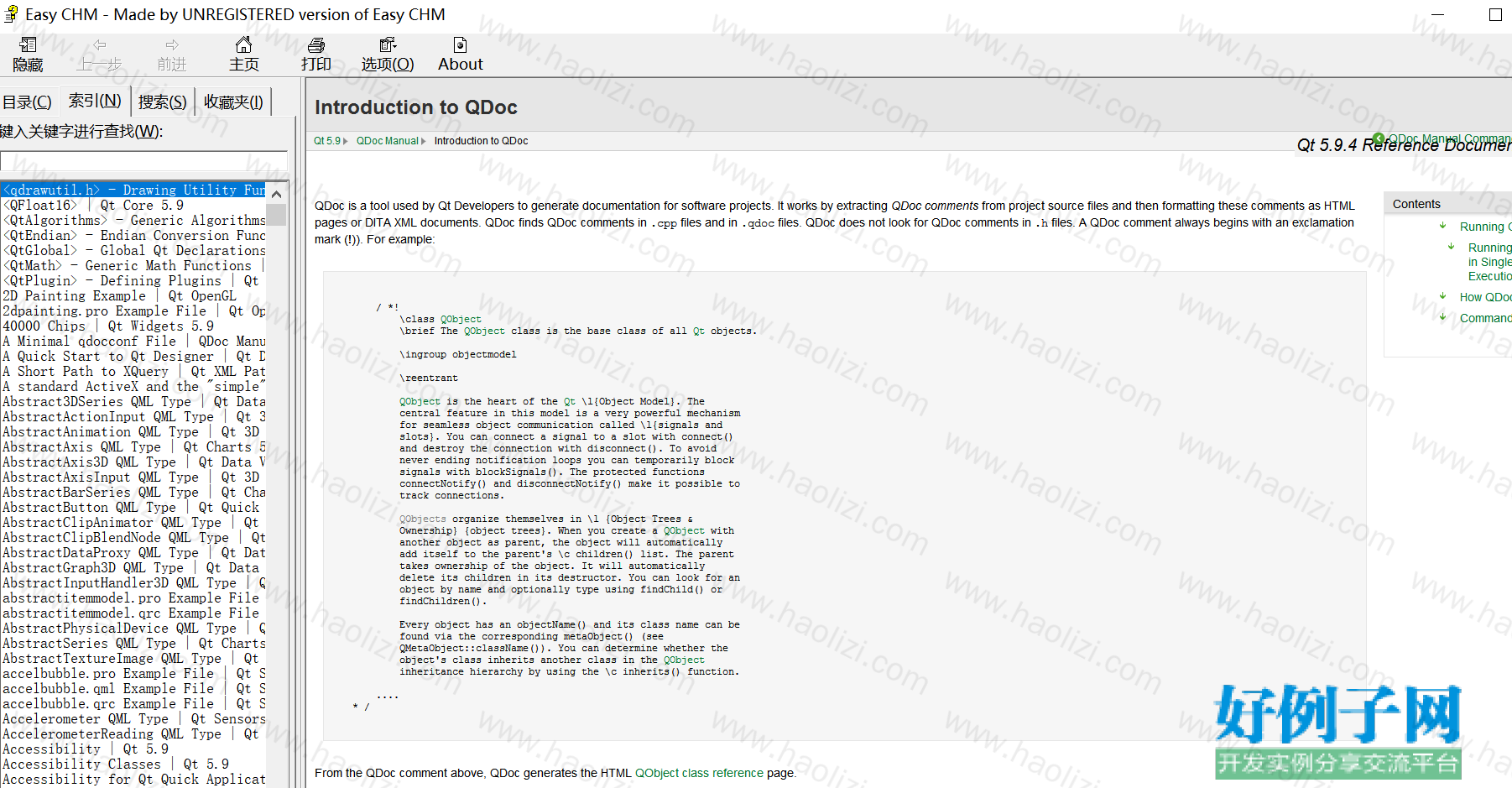Click QObject link in \class line
The width and height of the screenshot is (1512, 788).
(x=461, y=319)
